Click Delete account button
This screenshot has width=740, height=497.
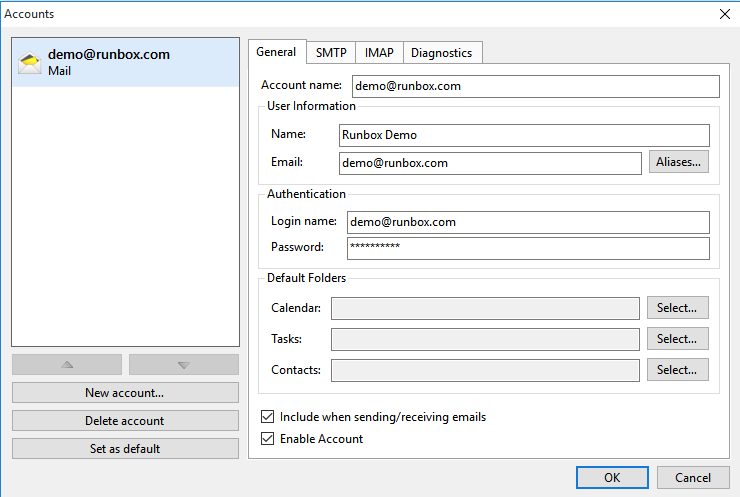125,421
